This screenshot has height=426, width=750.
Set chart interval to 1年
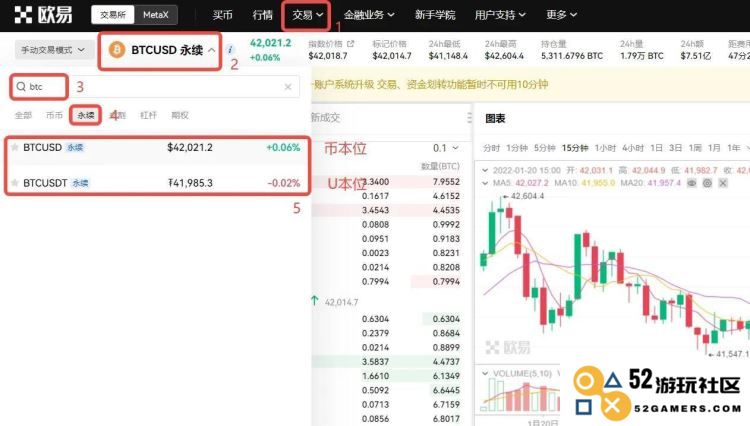(733, 148)
